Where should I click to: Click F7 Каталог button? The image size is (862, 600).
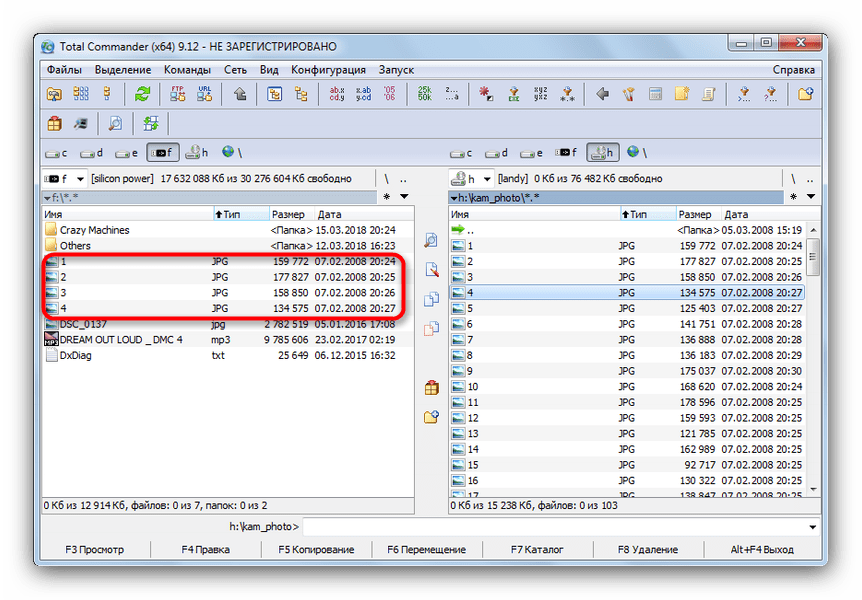pyautogui.click(x=537, y=549)
